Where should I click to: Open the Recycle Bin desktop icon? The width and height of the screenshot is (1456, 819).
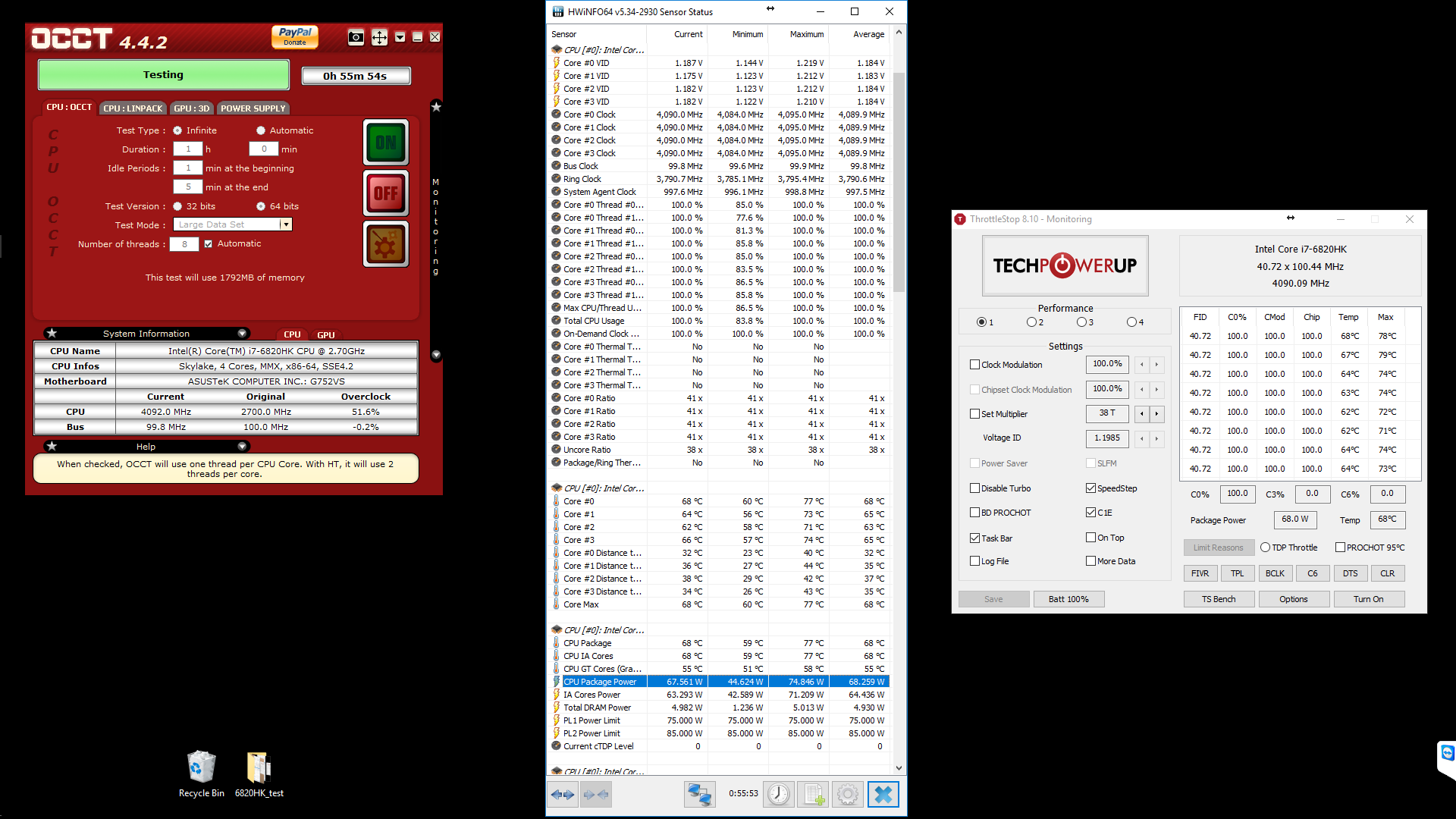pyautogui.click(x=201, y=774)
